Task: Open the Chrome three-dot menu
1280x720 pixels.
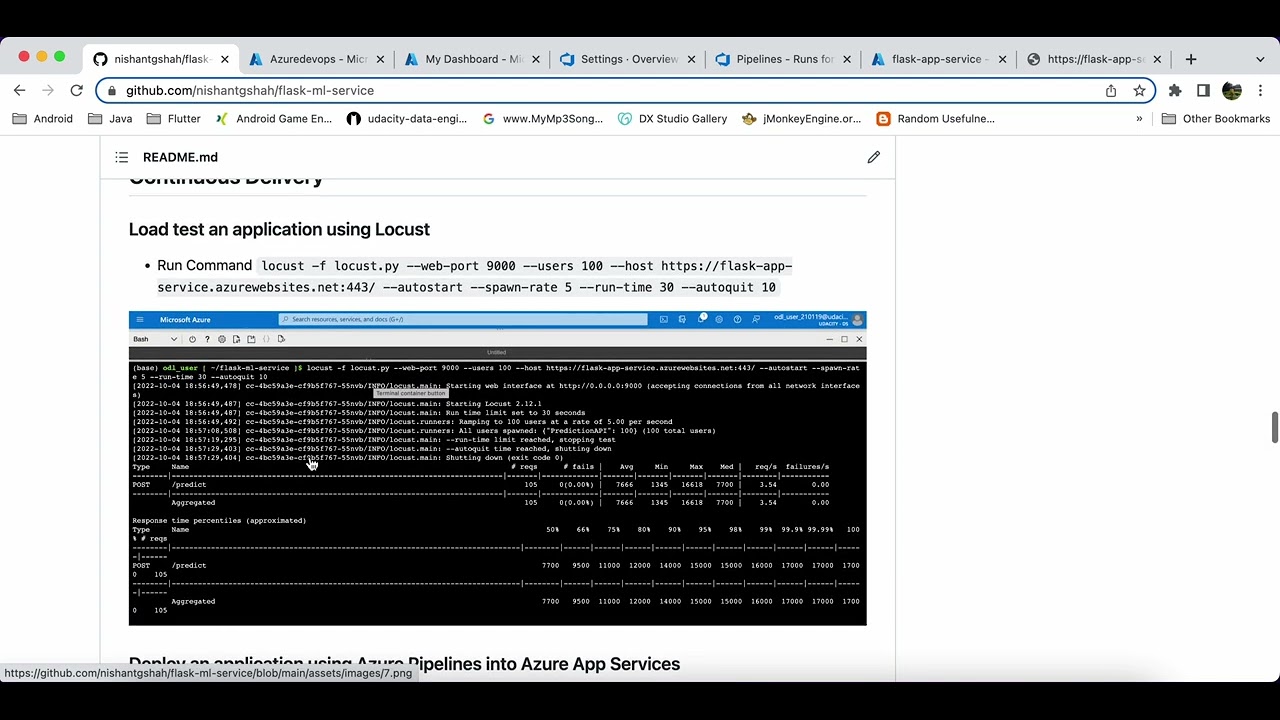Action: click(x=1260, y=90)
